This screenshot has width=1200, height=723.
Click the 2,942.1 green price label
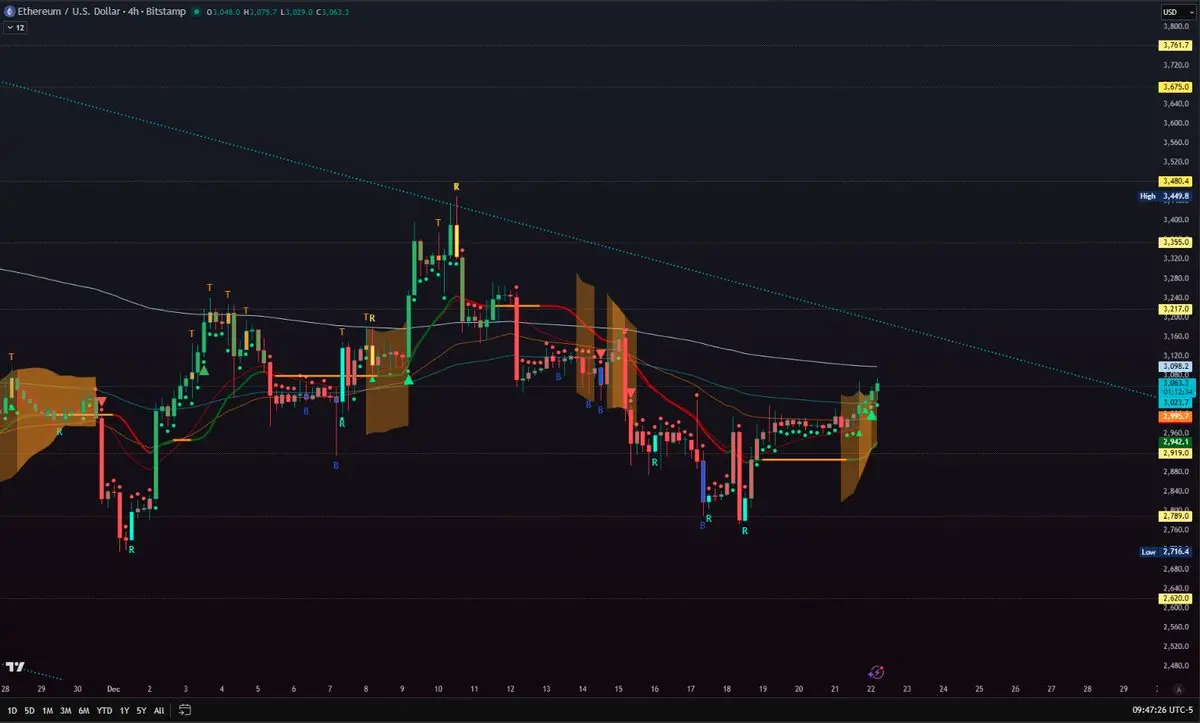(1173, 441)
